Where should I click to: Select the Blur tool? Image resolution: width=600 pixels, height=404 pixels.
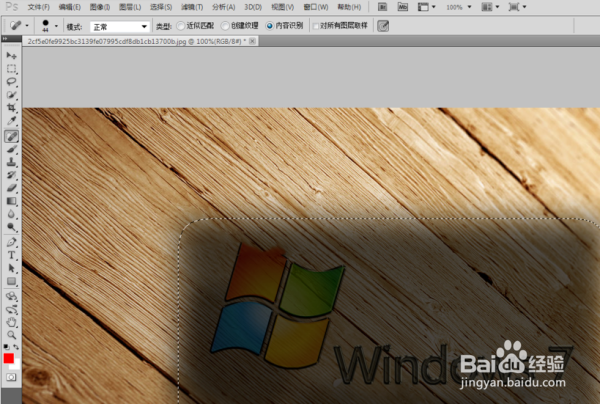pyautogui.click(x=11, y=214)
